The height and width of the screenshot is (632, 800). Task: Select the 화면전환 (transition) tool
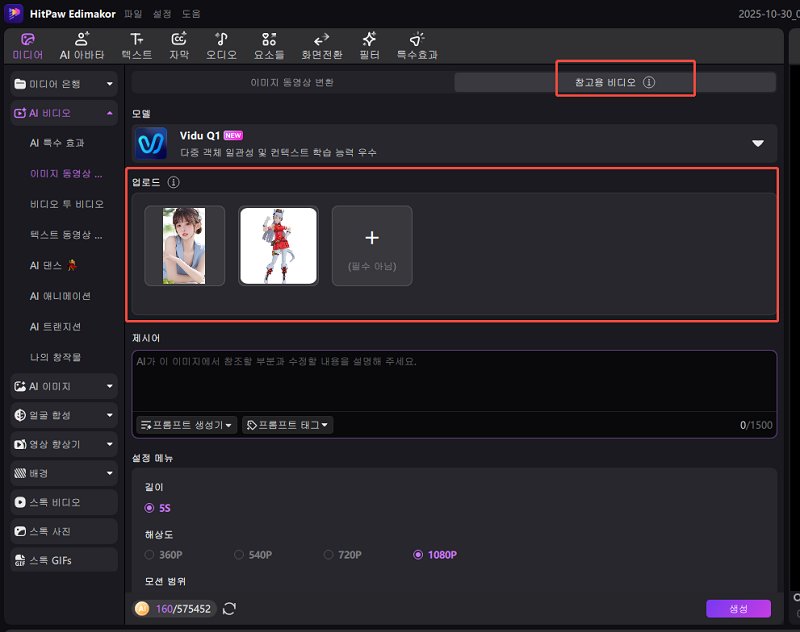click(321, 44)
